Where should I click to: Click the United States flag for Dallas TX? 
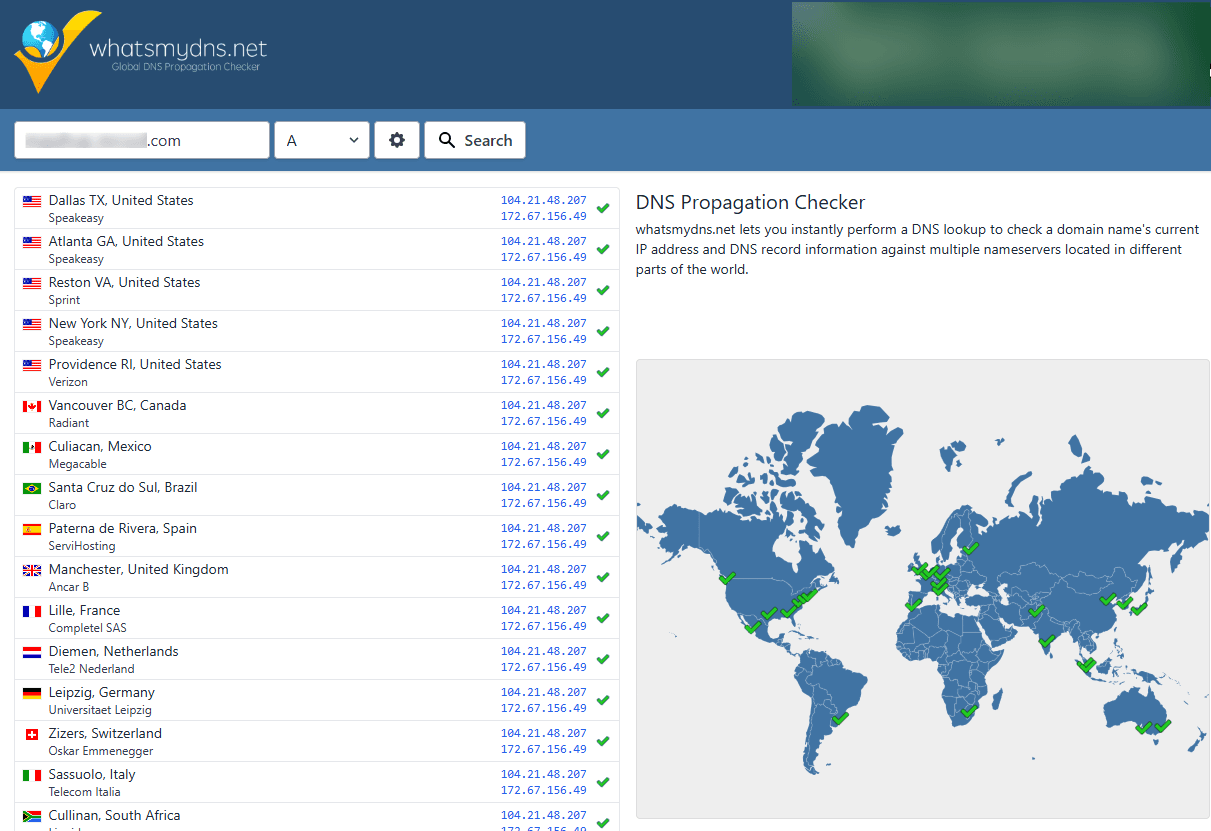pos(32,201)
